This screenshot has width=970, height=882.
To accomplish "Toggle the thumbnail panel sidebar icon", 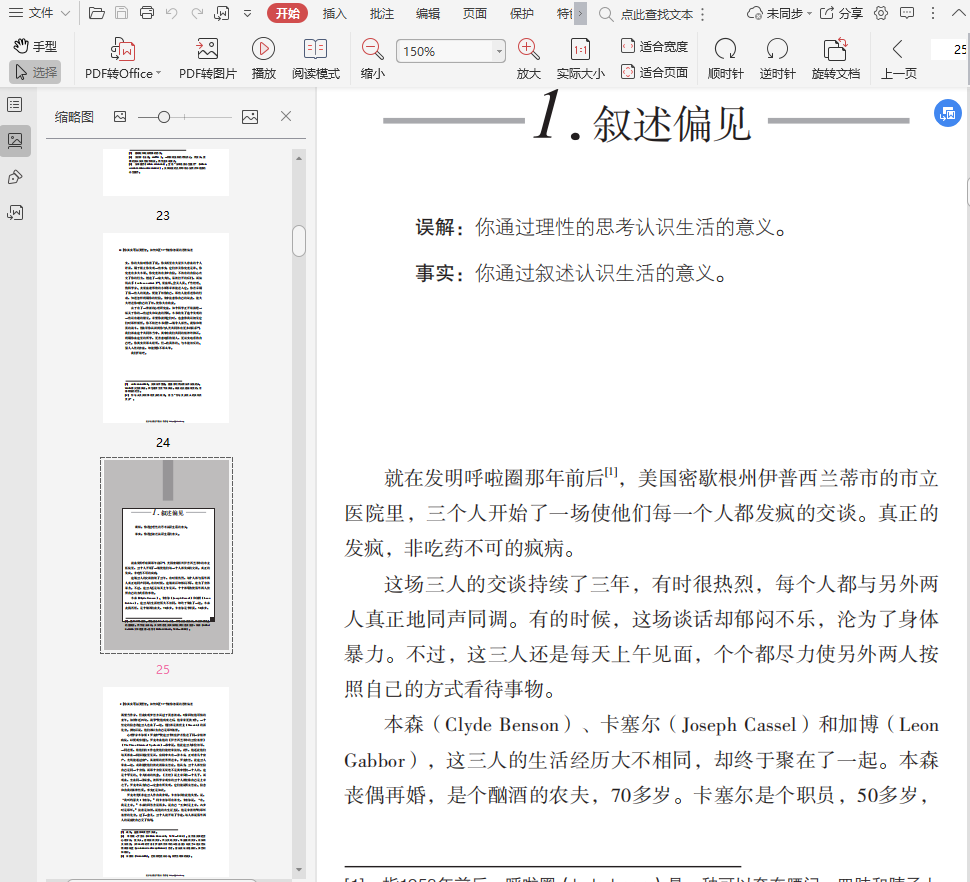I will point(15,141).
